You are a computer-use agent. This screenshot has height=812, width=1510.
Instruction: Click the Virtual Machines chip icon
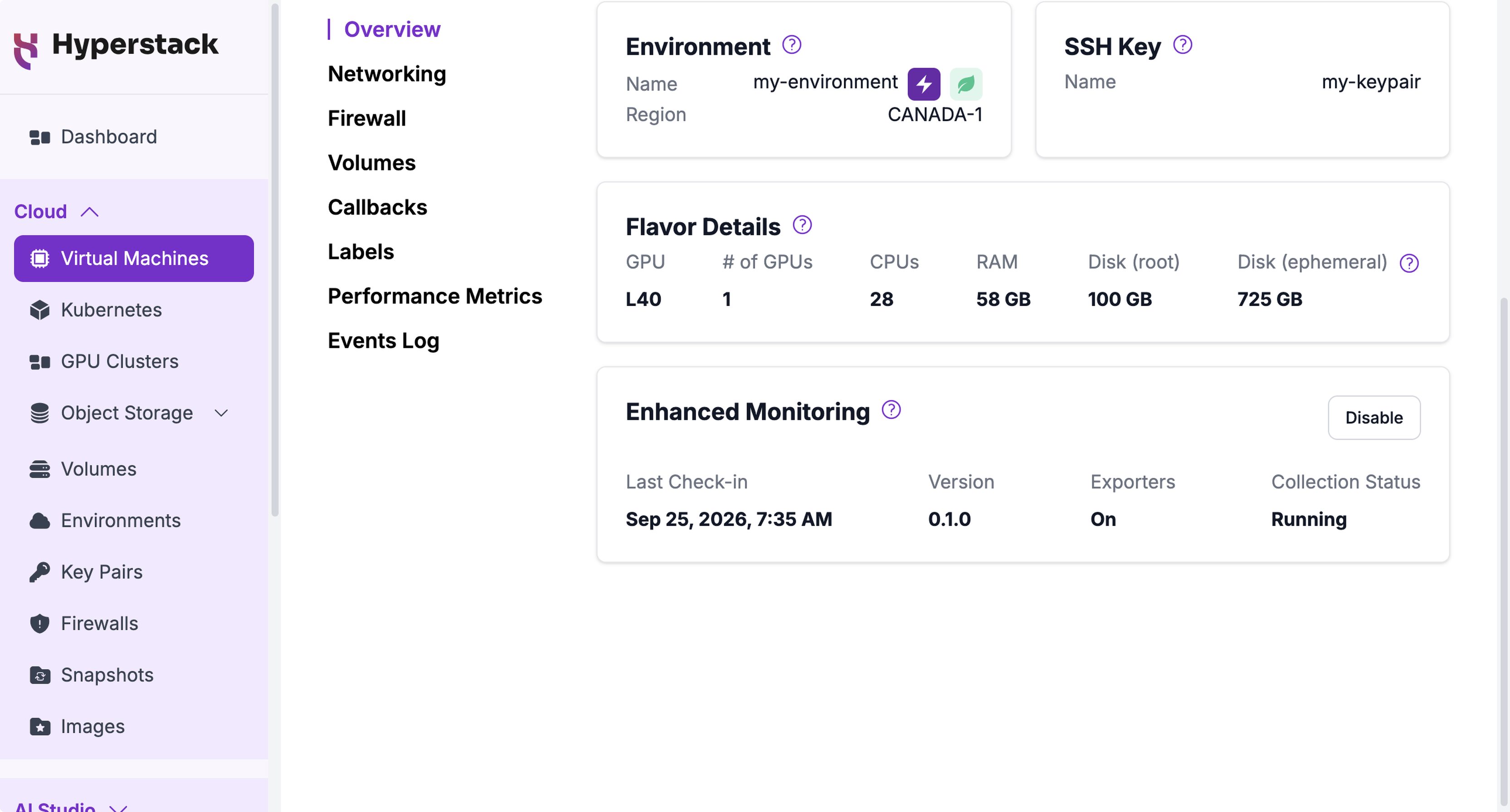pyautogui.click(x=39, y=258)
